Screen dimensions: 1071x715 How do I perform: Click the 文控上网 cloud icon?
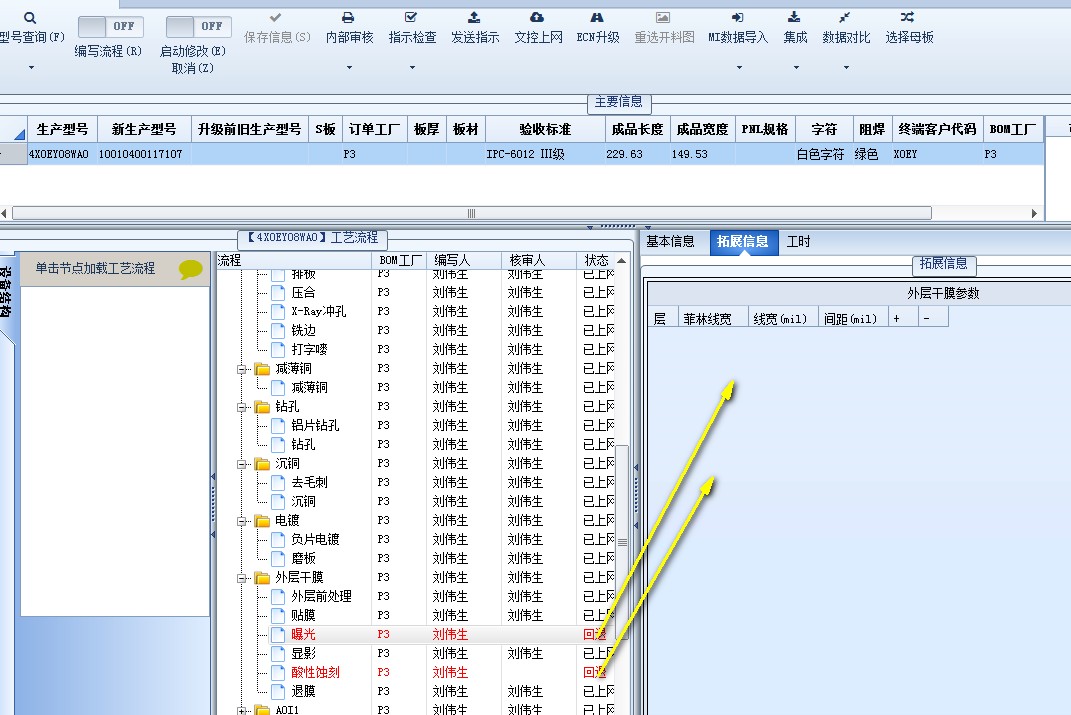tap(538, 18)
